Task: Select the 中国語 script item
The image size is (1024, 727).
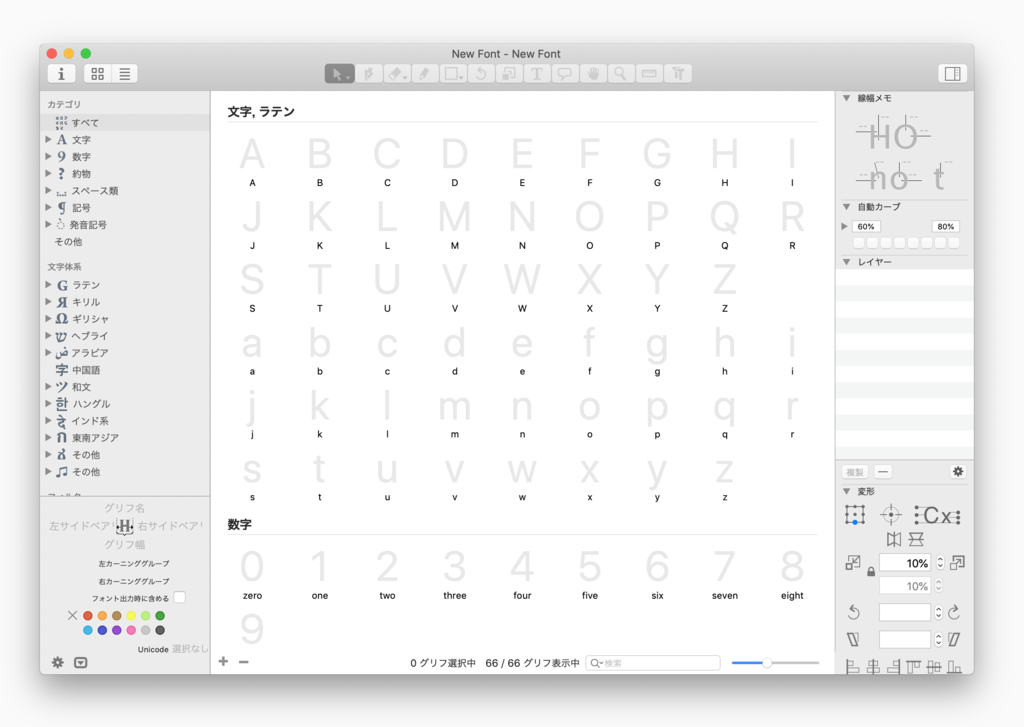Action: pos(125,370)
